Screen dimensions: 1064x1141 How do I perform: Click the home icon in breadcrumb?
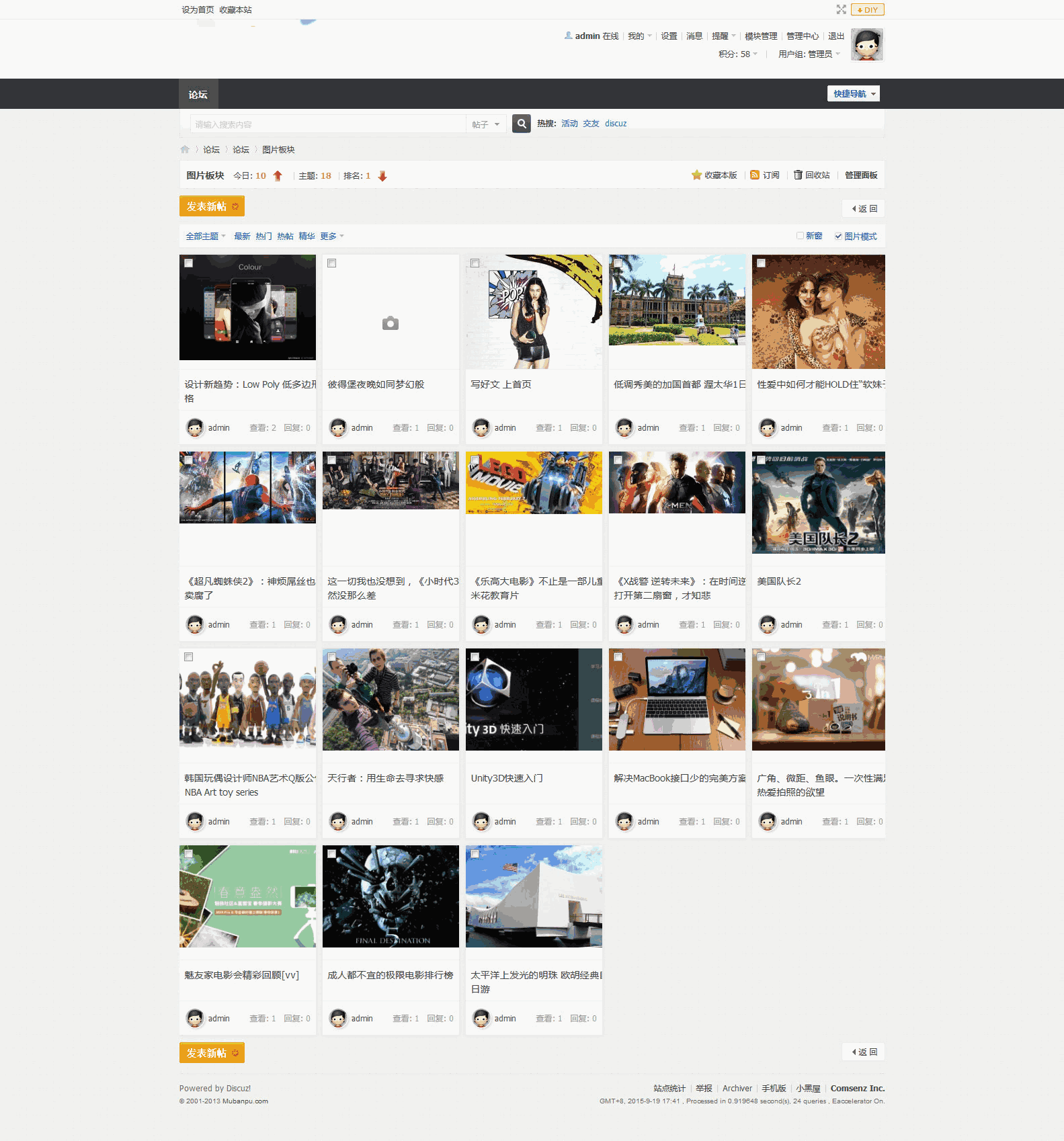185,149
